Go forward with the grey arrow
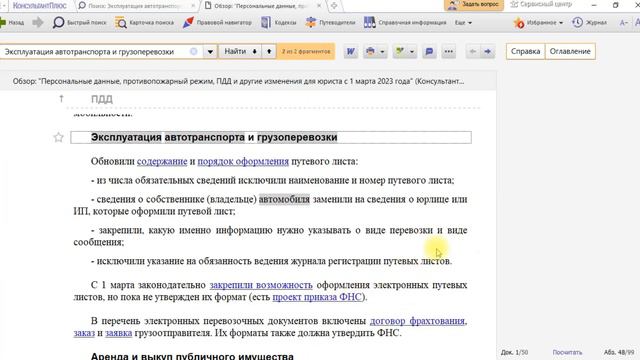This screenshot has width=640, height=360. (38, 22)
